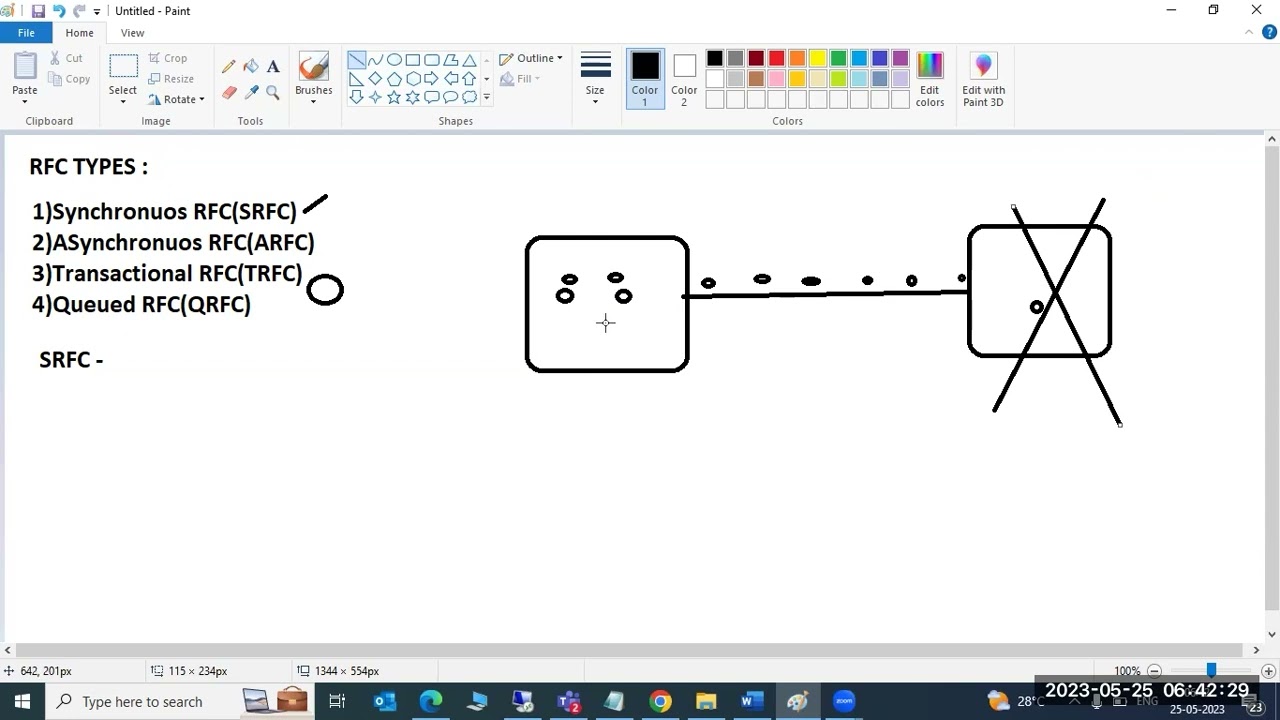Open the shape Fill dropdown
Image resolution: width=1280 pixels, height=720 pixels.
coord(520,79)
